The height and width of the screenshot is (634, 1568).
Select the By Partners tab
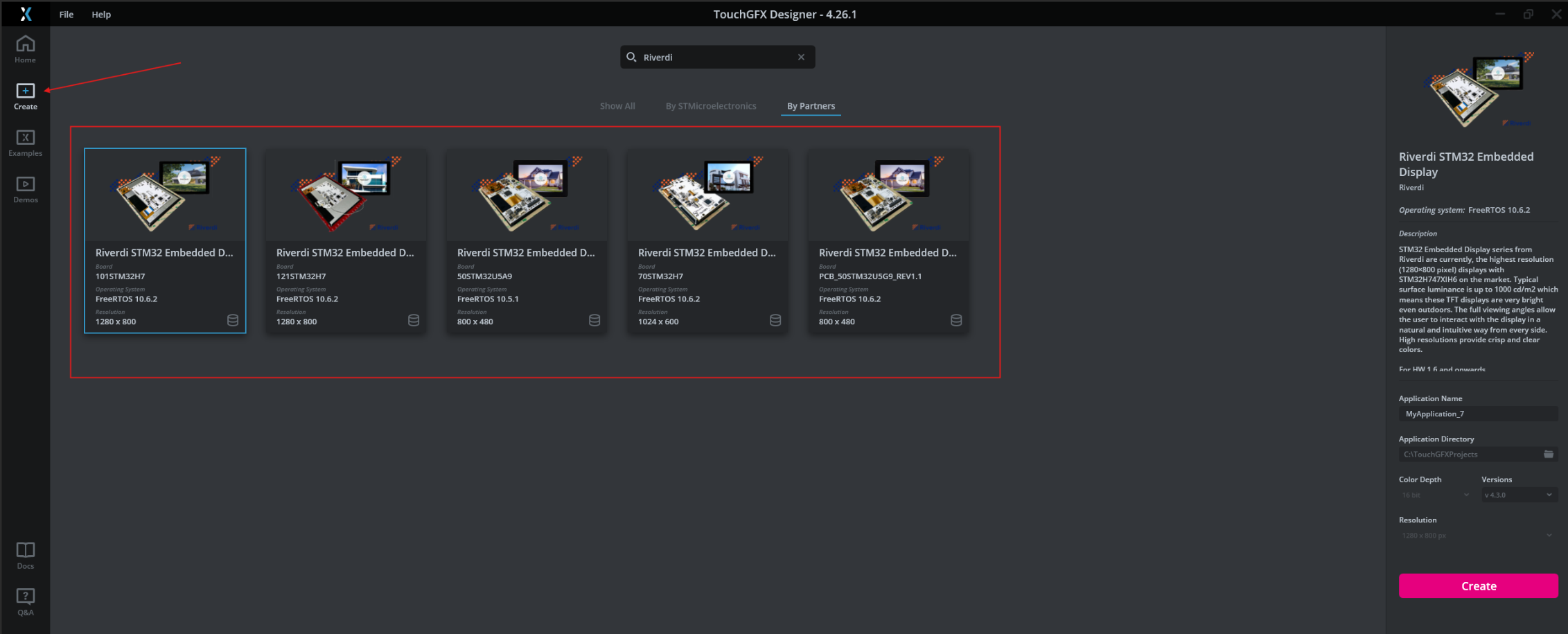pos(811,106)
